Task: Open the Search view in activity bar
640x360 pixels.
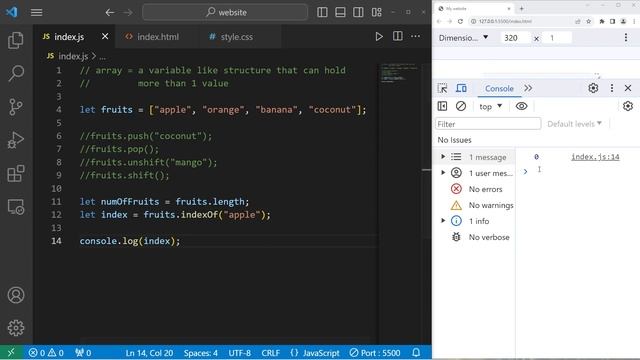Action: coord(16,73)
